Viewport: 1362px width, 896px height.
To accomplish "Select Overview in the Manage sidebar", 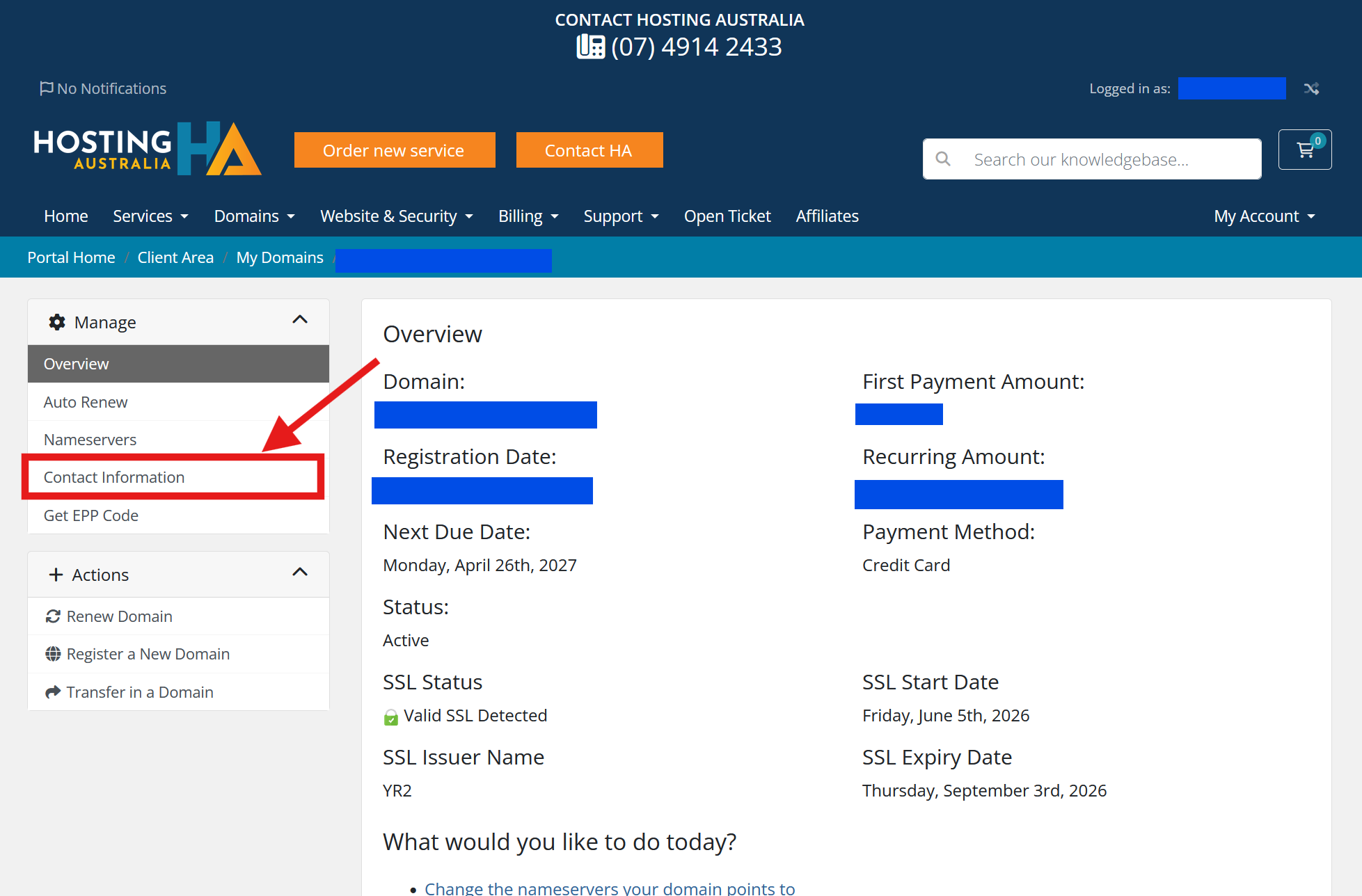I will point(178,364).
